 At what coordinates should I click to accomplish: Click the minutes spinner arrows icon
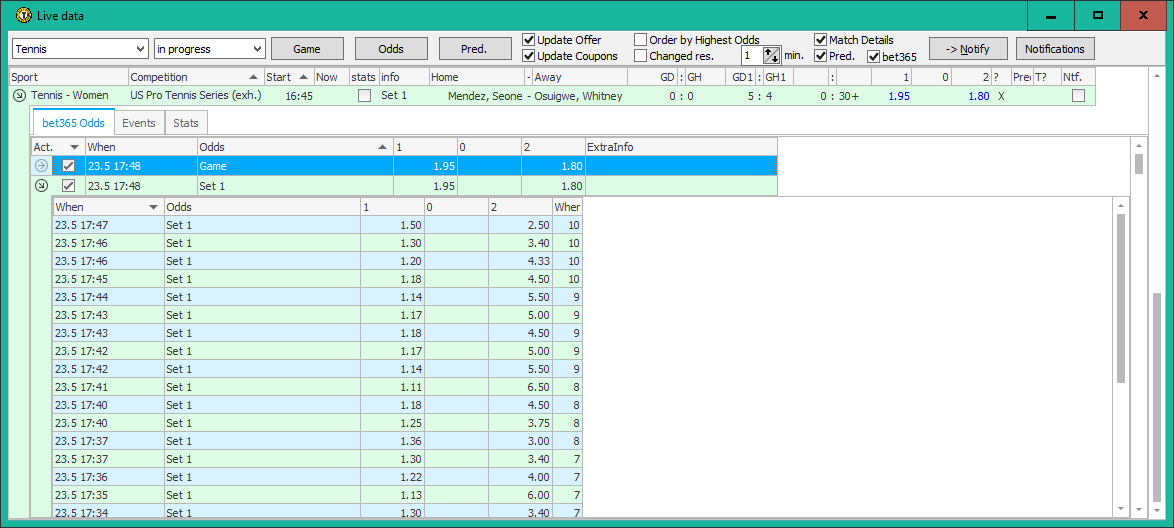pyautogui.click(x=771, y=55)
